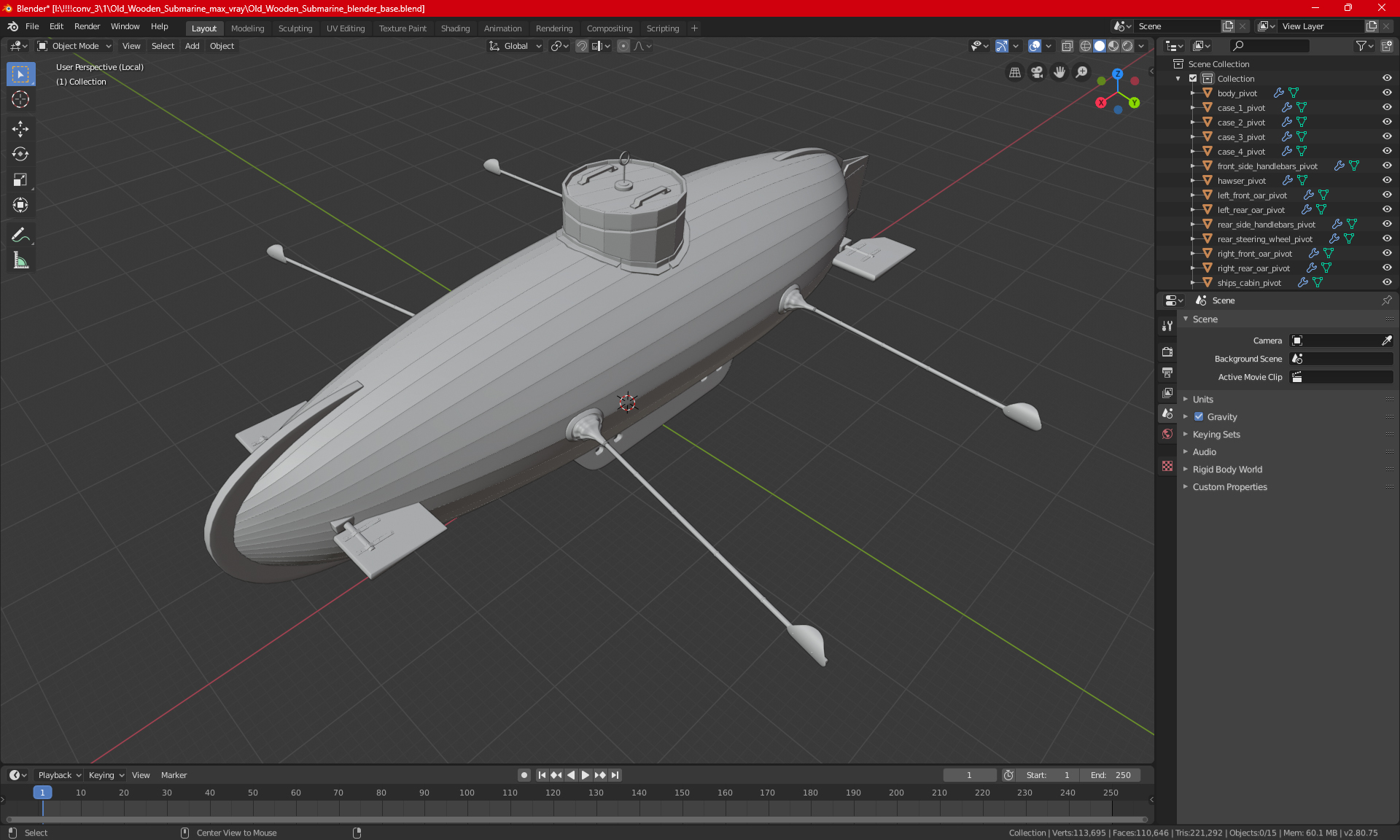The width and height of the screenshot is (1400, 840).
Task: Jump to the end frame
Action: 615,775
